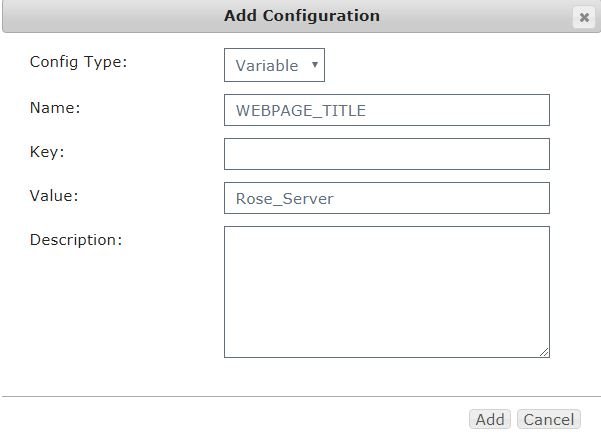The height and width of the screenshot is (441, 601).
Task: Click the Add Configuration heading text
Action: coord(302,16)
